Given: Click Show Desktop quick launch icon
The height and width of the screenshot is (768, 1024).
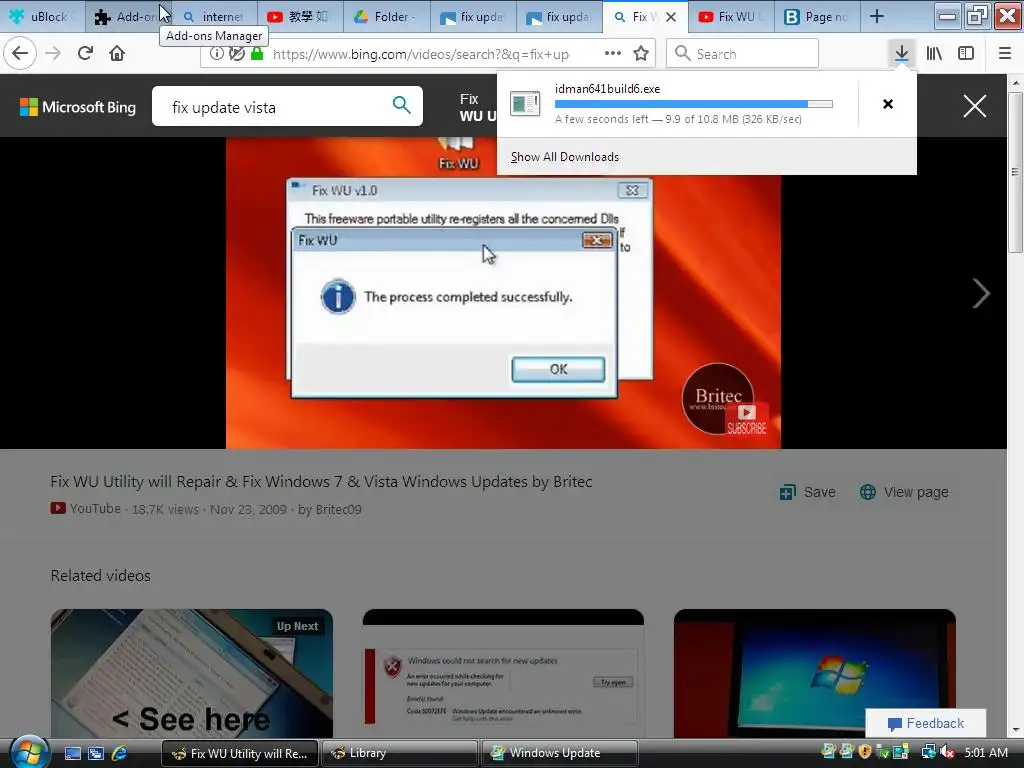Looking at the screenshot, I should tap(72, 754).
